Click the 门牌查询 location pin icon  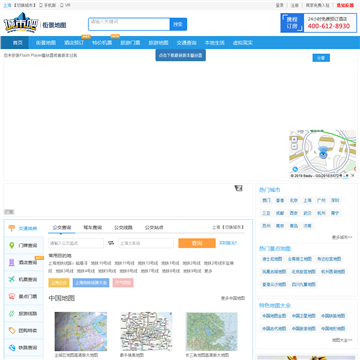pos(12,245)
